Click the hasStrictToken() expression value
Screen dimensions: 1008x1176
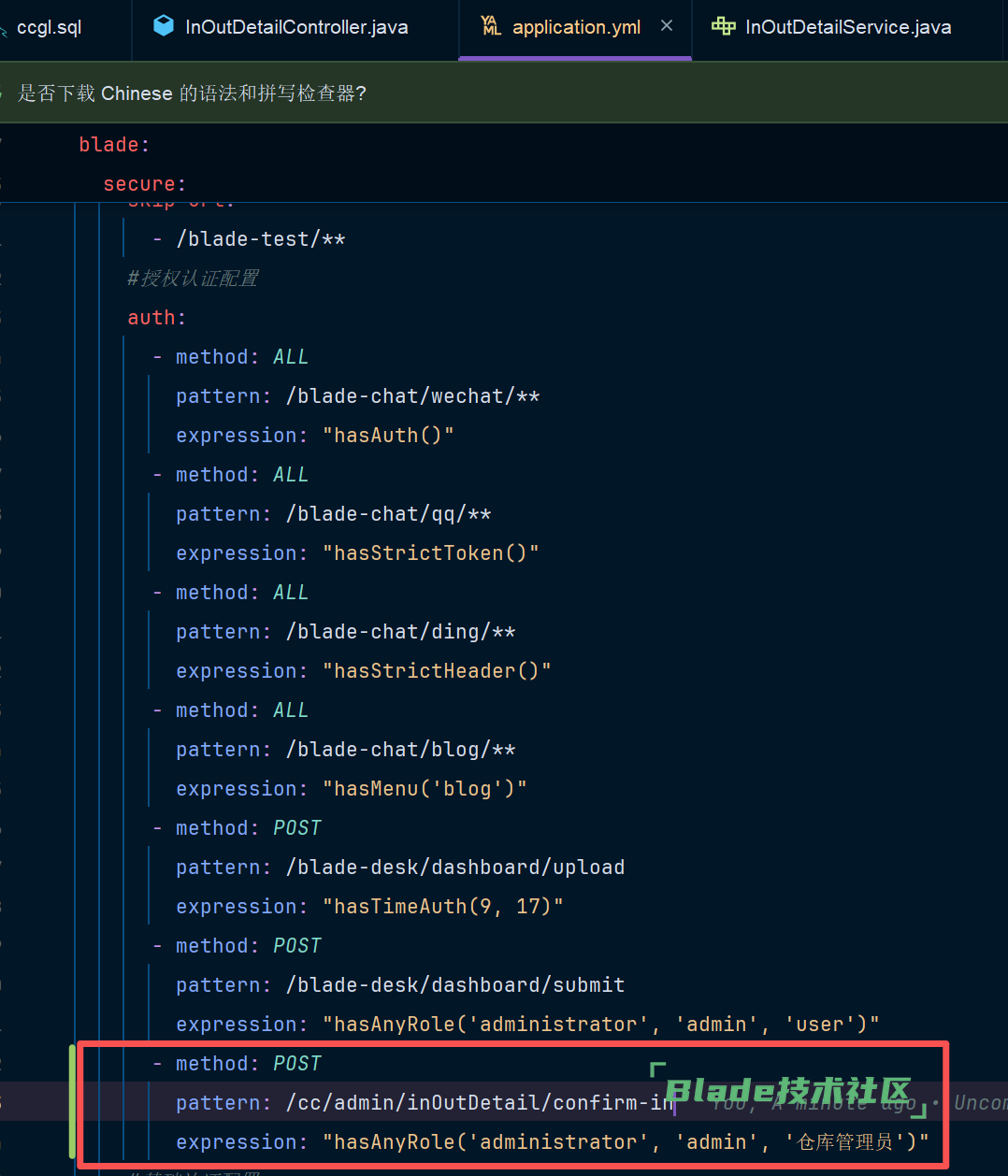(x=430, y=553)
